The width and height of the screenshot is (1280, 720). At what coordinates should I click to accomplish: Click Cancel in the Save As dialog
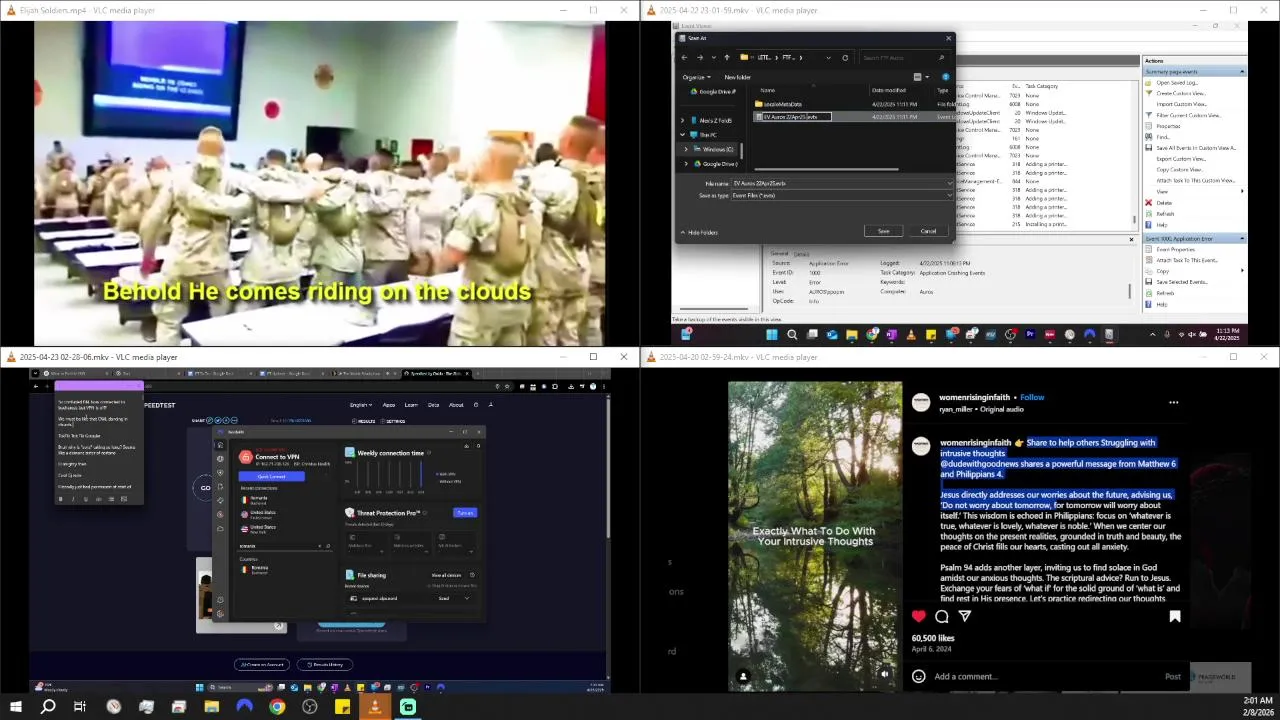click(x=928, y=231)
